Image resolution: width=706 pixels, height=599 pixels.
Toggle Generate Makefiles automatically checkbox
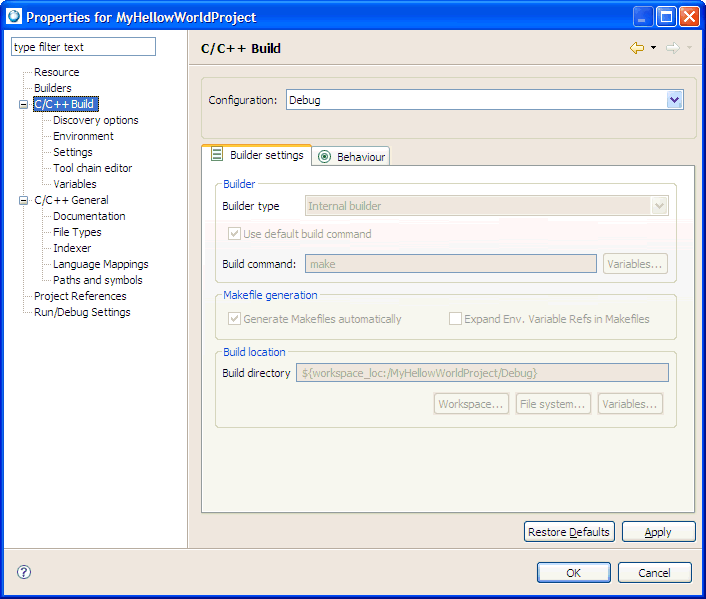pos(235,319)
